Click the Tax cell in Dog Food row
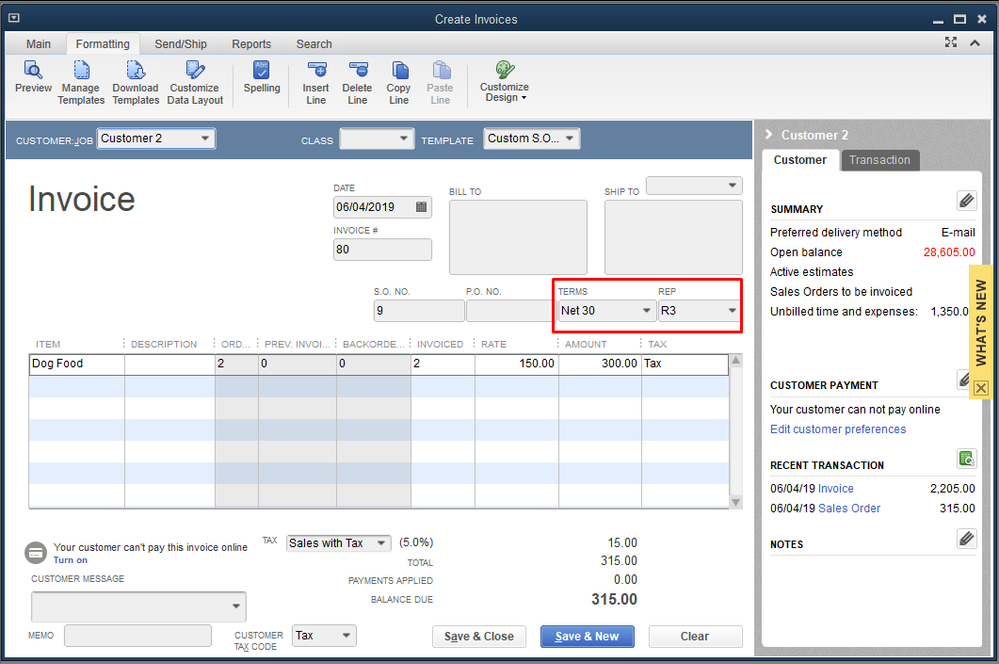Screen dimensions: 999x664 (684, 364)
